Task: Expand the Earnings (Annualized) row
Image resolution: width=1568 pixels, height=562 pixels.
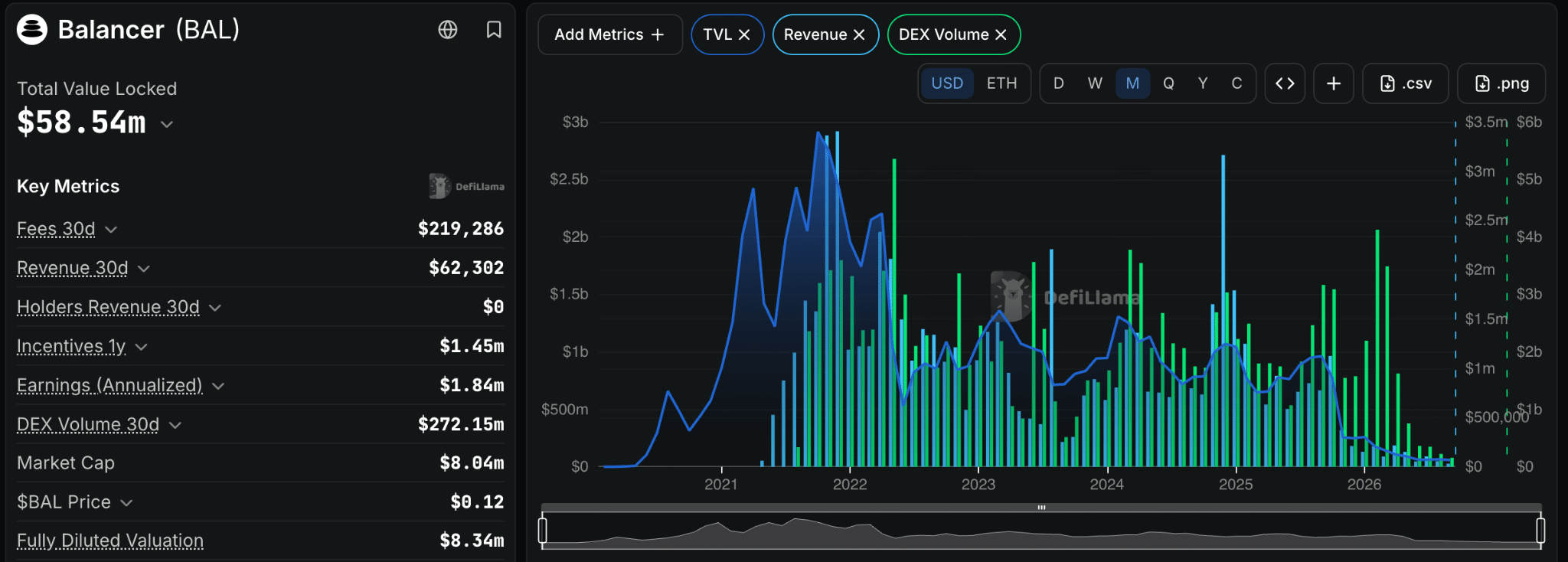Action: 218,386
